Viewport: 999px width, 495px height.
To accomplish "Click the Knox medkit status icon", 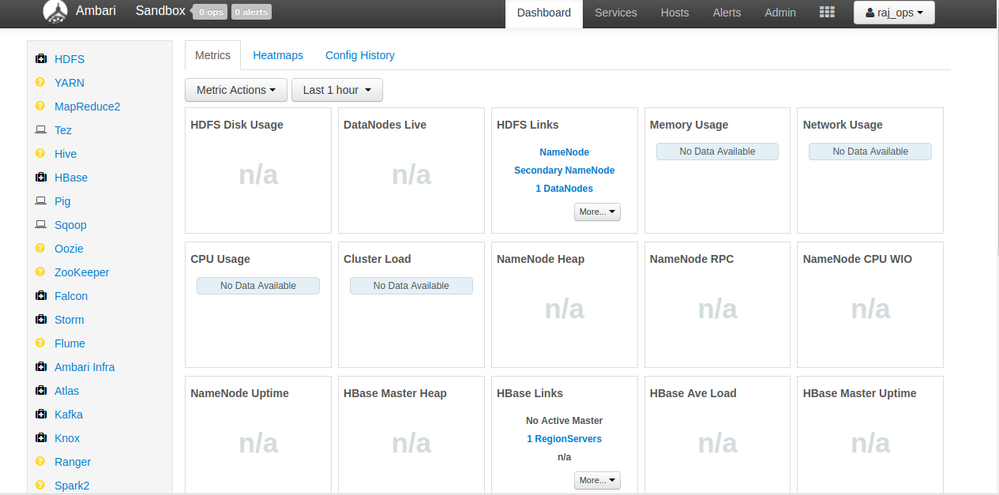I will [41, 438].
